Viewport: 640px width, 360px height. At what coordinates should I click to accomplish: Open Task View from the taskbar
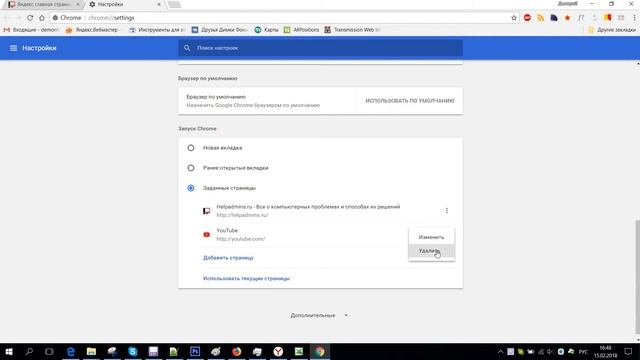click(x=49, y=351)
